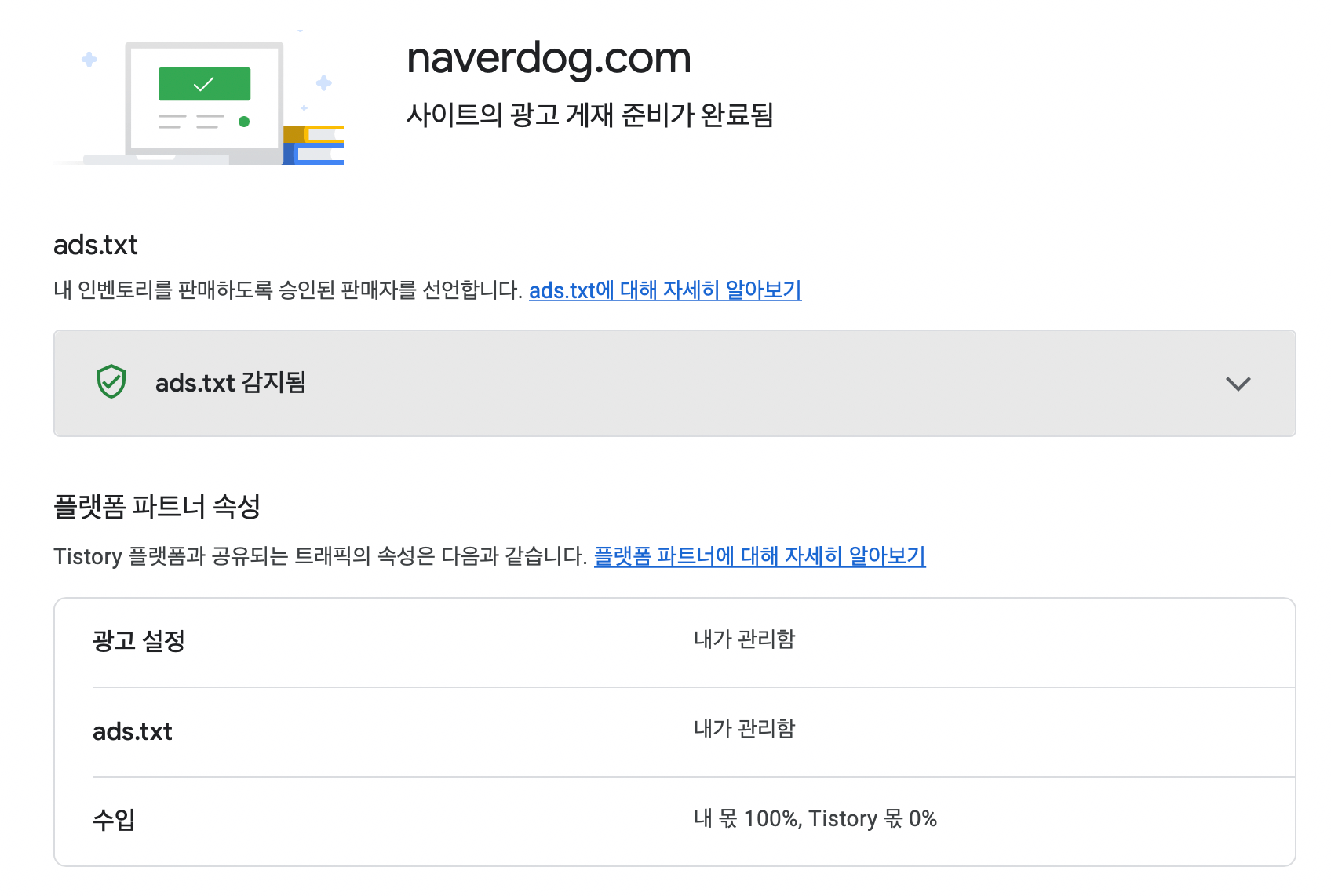The width and height of the screenshot is (1331, 896).
Task: Expand the ads.txt 감지됨 panel chevron
Action: [x=1238, y=384]
